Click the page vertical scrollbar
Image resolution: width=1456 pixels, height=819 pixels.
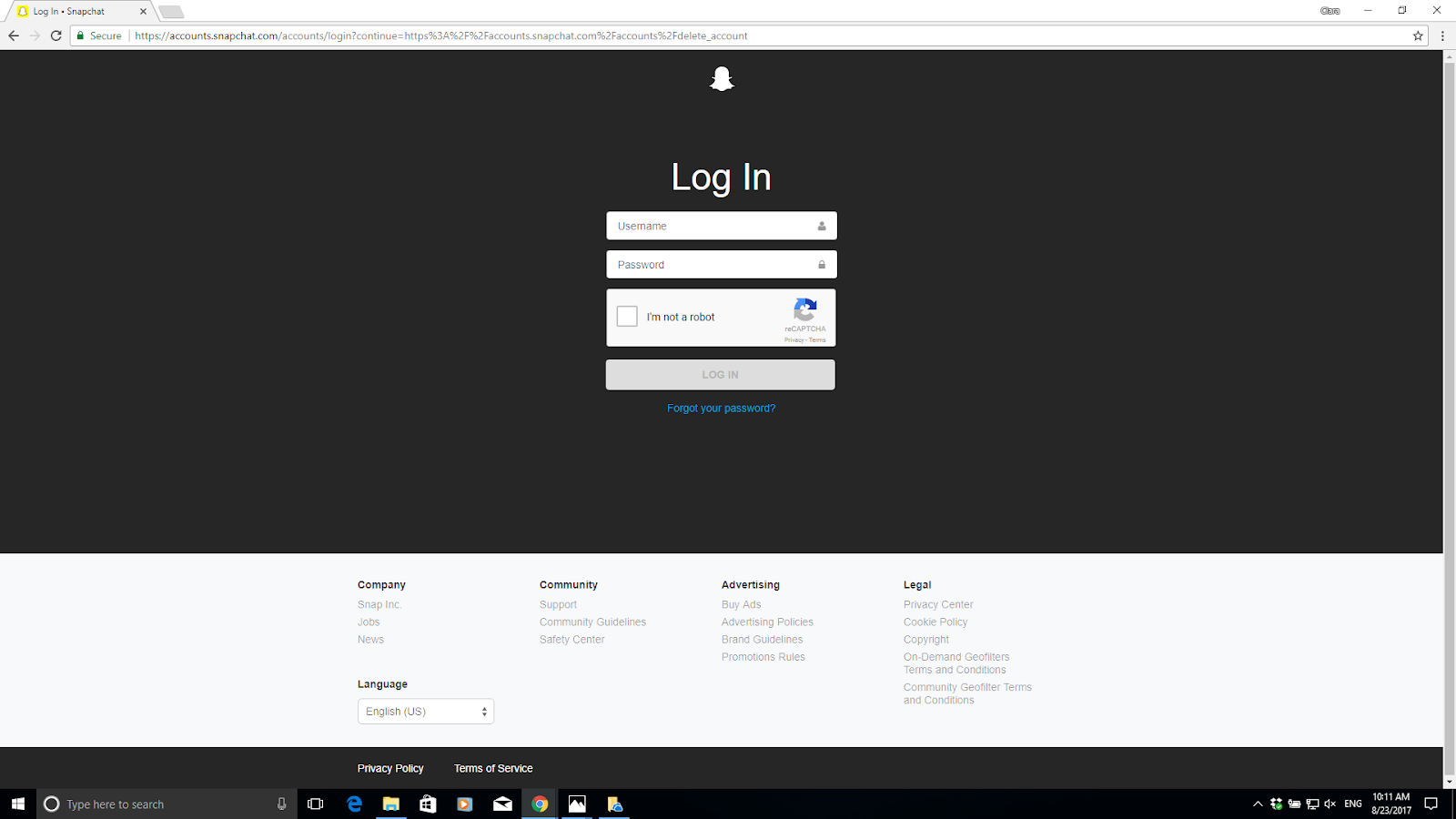1450,420
